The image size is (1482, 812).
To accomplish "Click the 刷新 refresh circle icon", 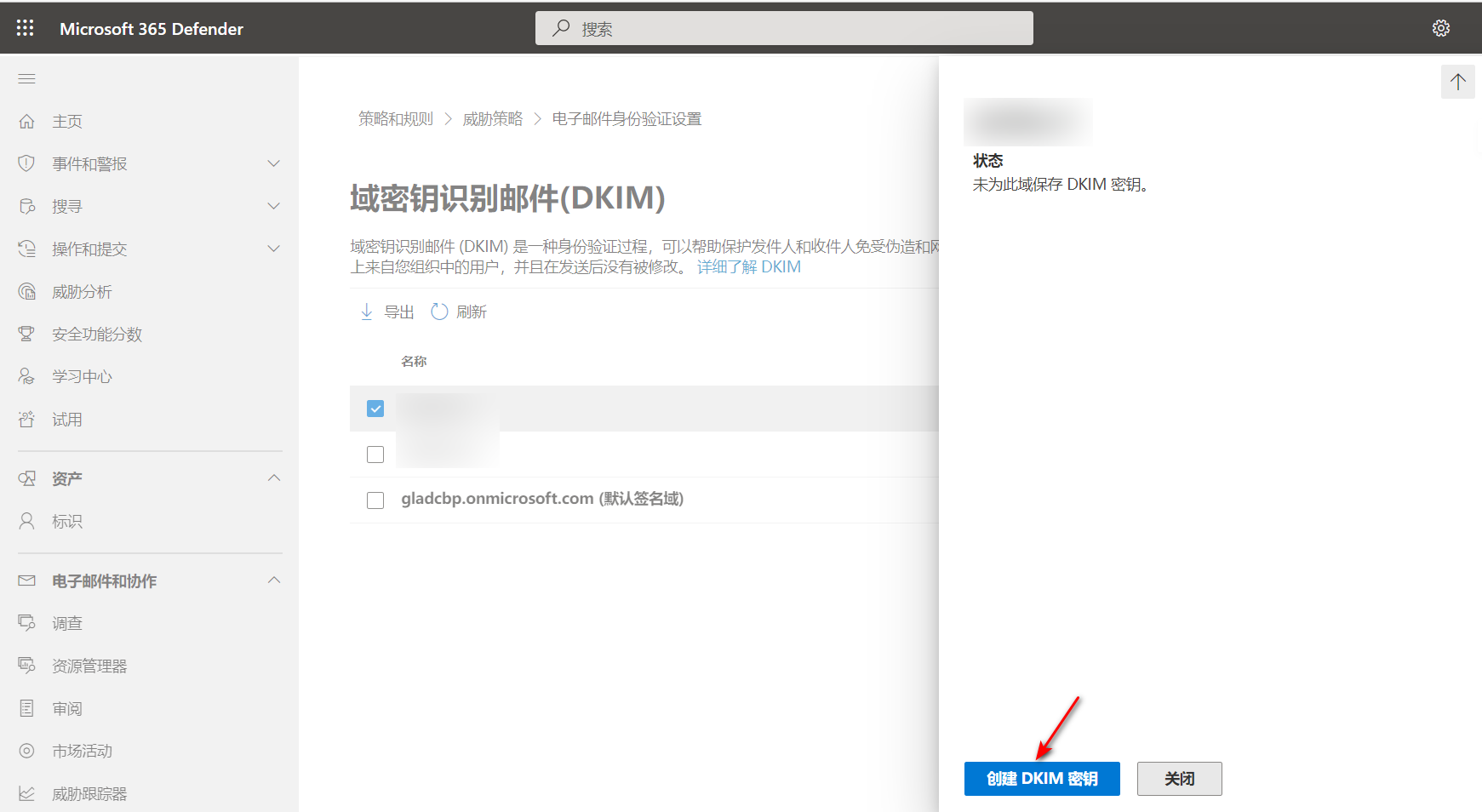I will tap(439, 312).
